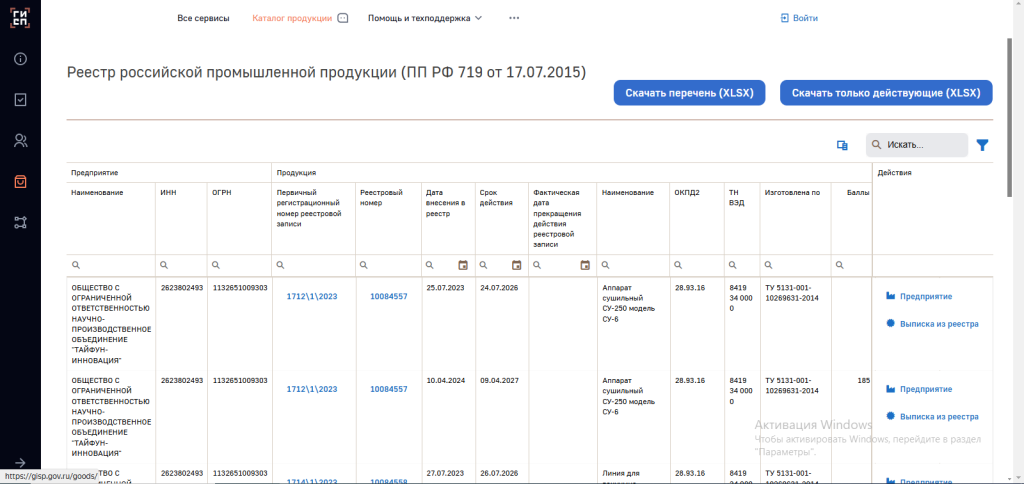Click the chat bubble icon beside Каталог продукции
This screenshot has width=1024, height=484.
coord(343,18)
